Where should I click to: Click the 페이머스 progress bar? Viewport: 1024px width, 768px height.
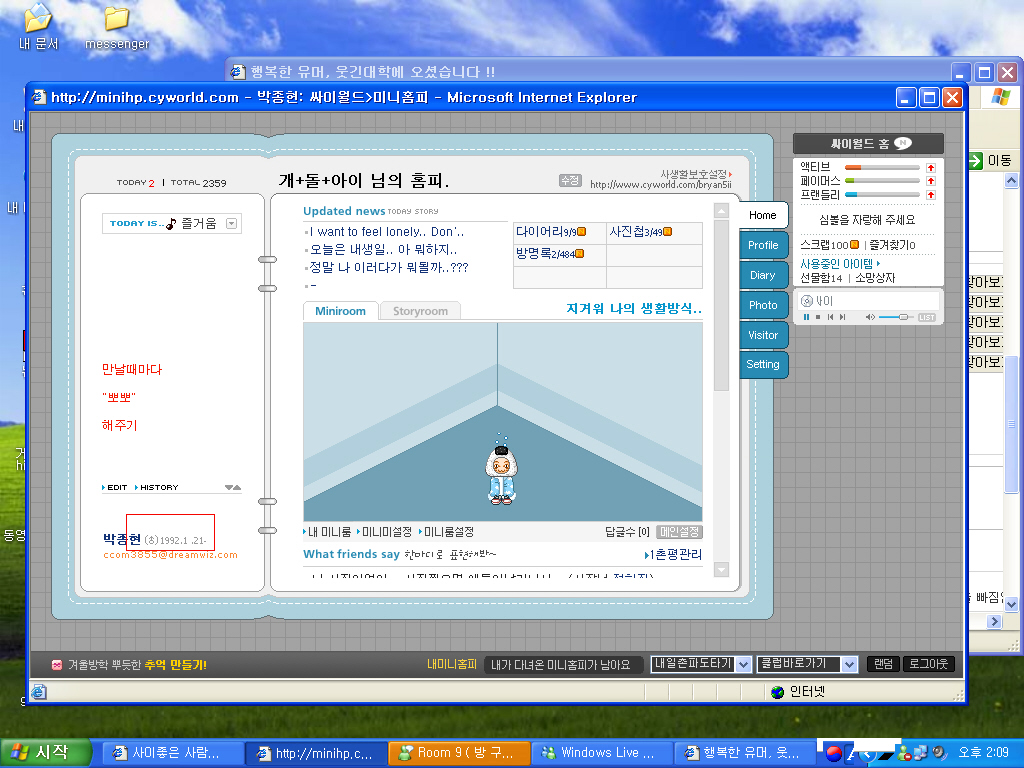pos(882,181)
